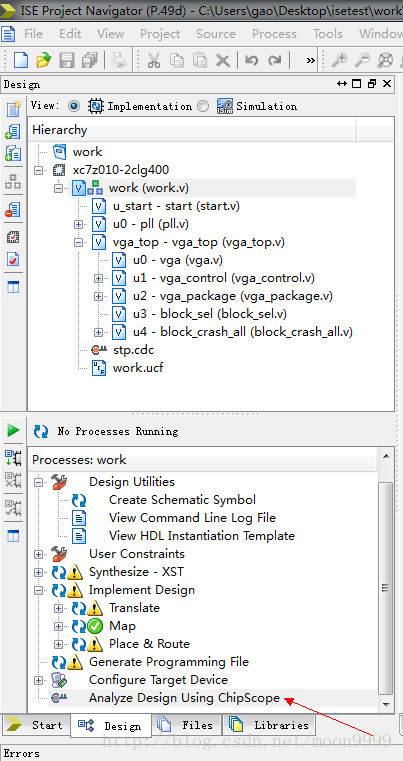Select Generate Programming File process

coord(169,662)
